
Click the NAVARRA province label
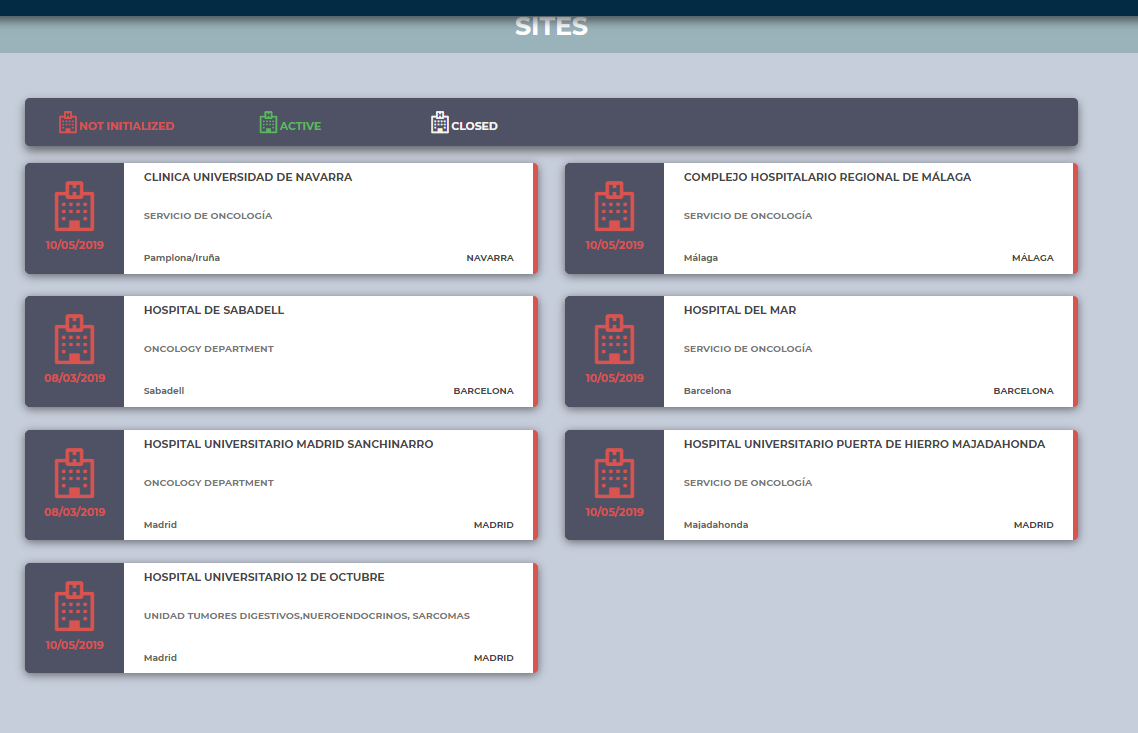490,258
